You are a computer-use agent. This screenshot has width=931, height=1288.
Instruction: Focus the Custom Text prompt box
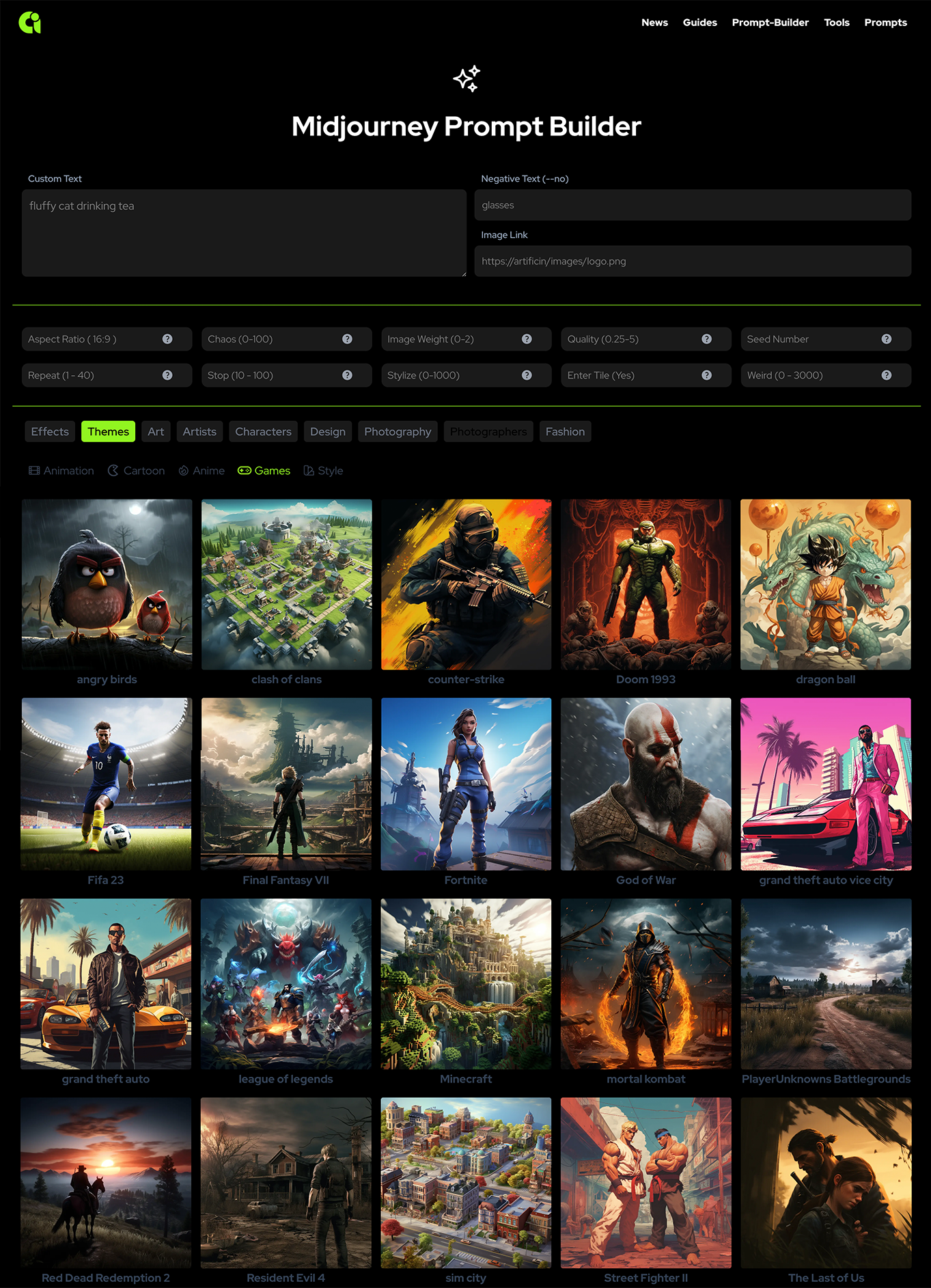pyautogui.click(x=244, y=233)
